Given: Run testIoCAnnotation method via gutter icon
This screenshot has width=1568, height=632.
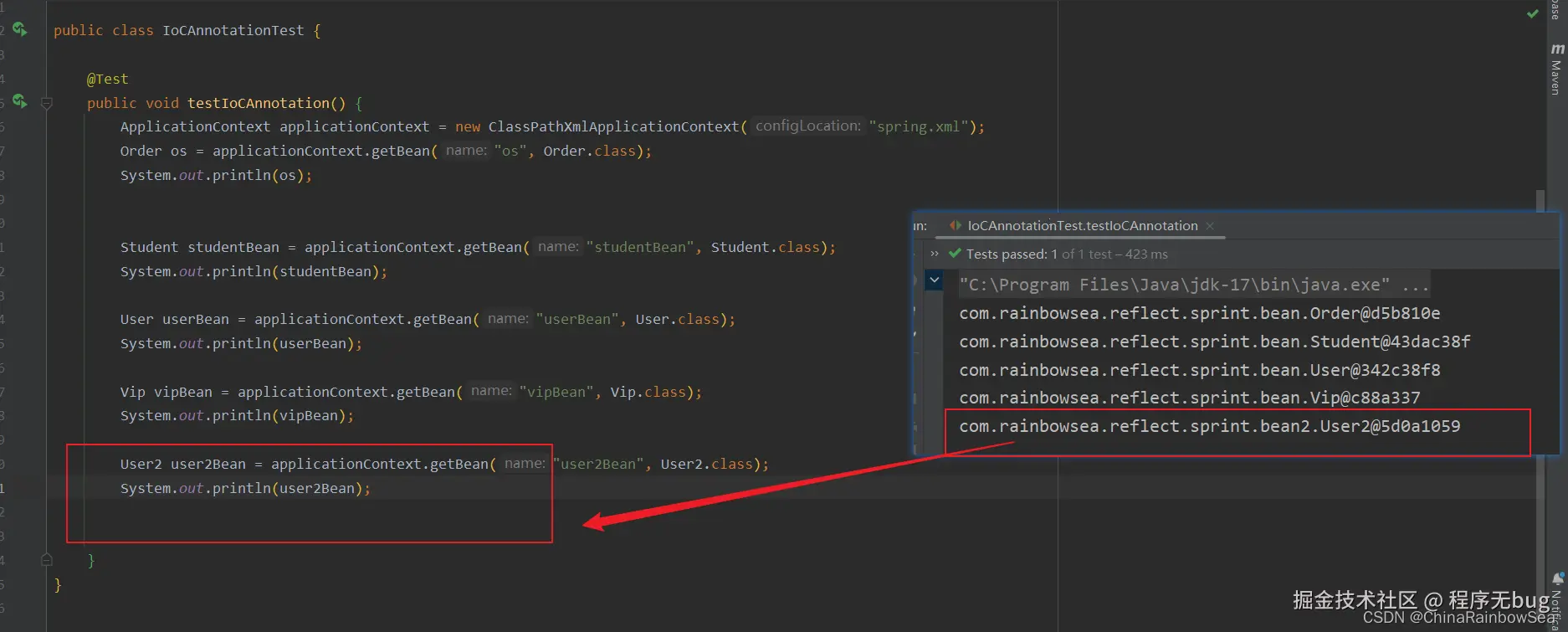Looking at the screenshot, I should pos(20,102).
